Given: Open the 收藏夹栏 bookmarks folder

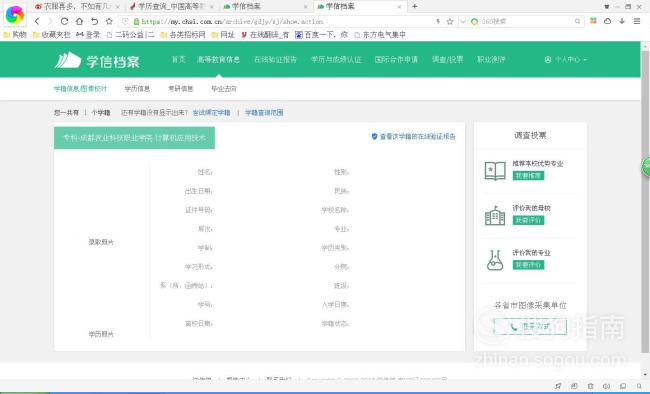Looking at the screenshot, I should click(x=52, y=35).
